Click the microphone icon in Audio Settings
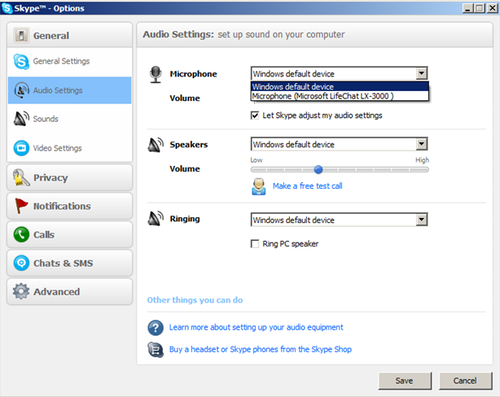Image resolution: width=500 pixels, height=397 pixels. coord(155,75)
